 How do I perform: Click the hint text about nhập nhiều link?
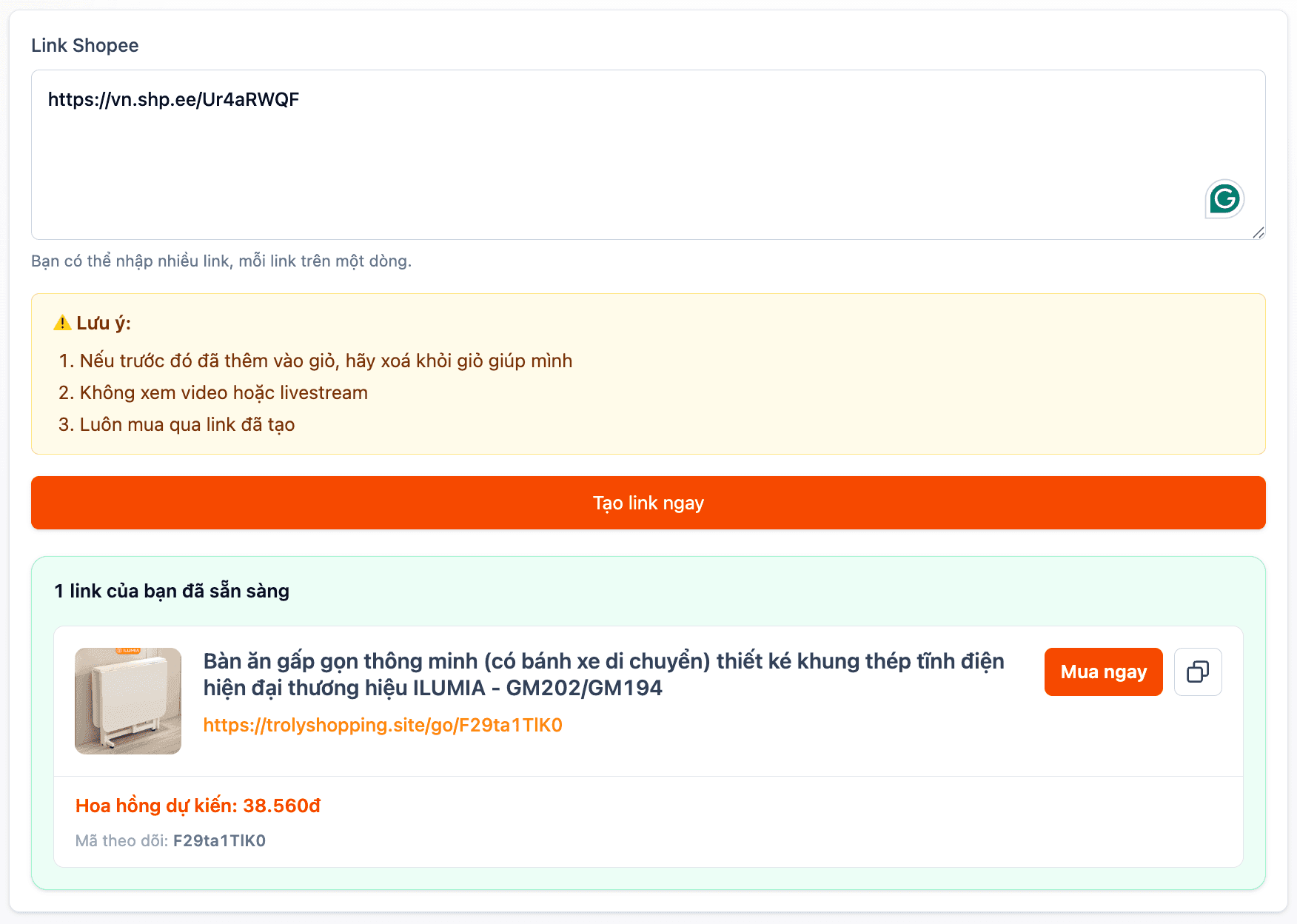(x=221, y=261)
